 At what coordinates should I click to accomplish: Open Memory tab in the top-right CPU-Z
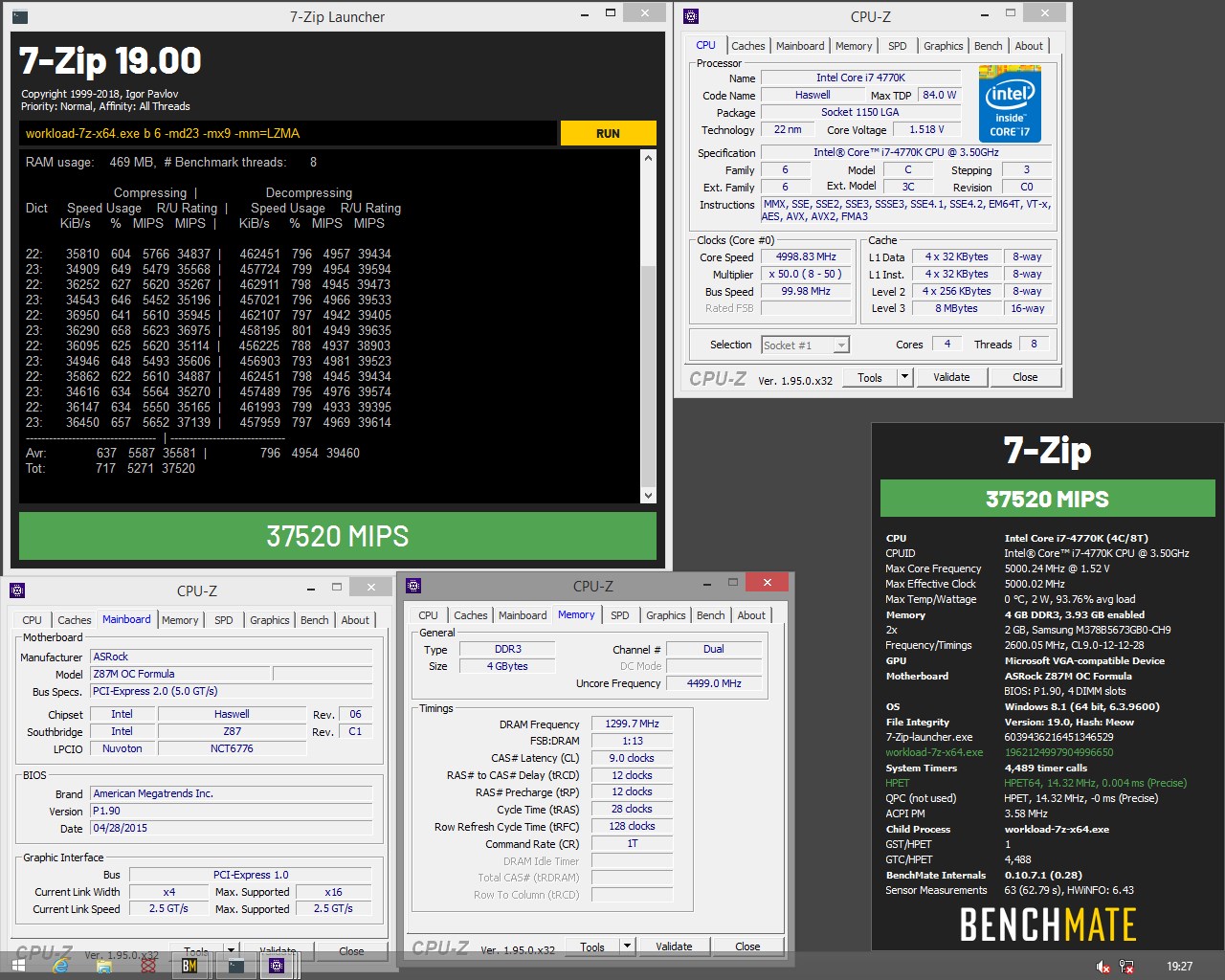click(854, 46)
